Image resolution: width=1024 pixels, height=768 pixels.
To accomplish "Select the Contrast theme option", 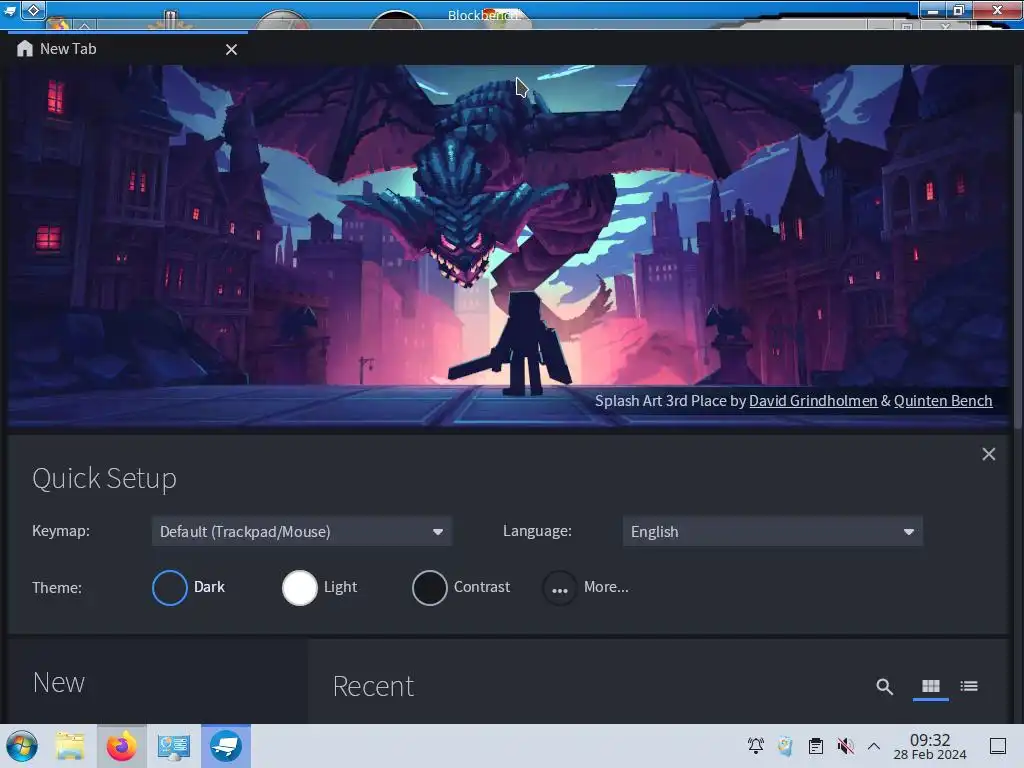I will 461,587.
